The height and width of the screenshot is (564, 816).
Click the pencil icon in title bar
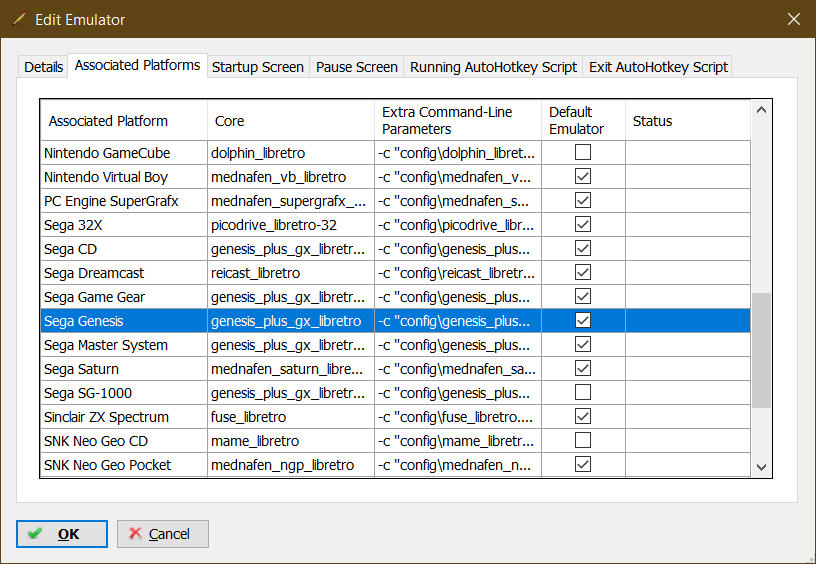click(x=19, y=19)
